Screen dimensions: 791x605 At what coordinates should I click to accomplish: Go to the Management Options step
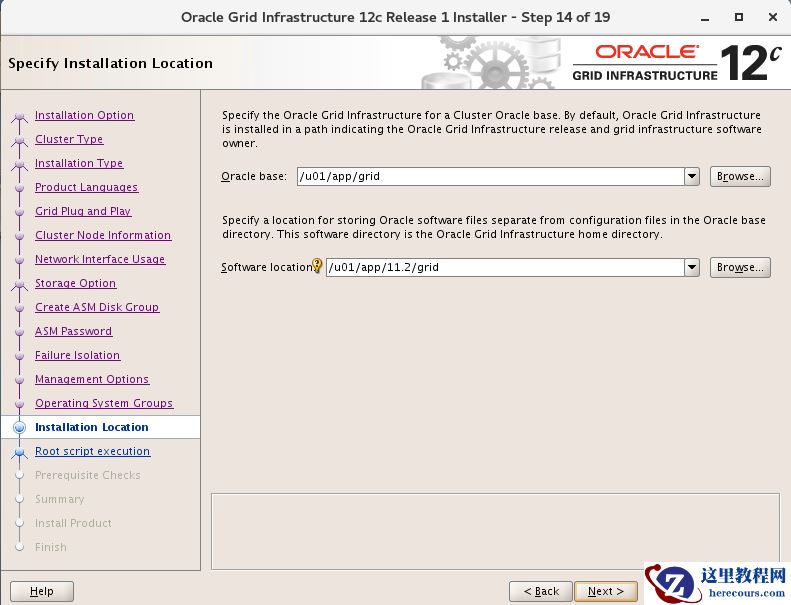pos(92,379)
